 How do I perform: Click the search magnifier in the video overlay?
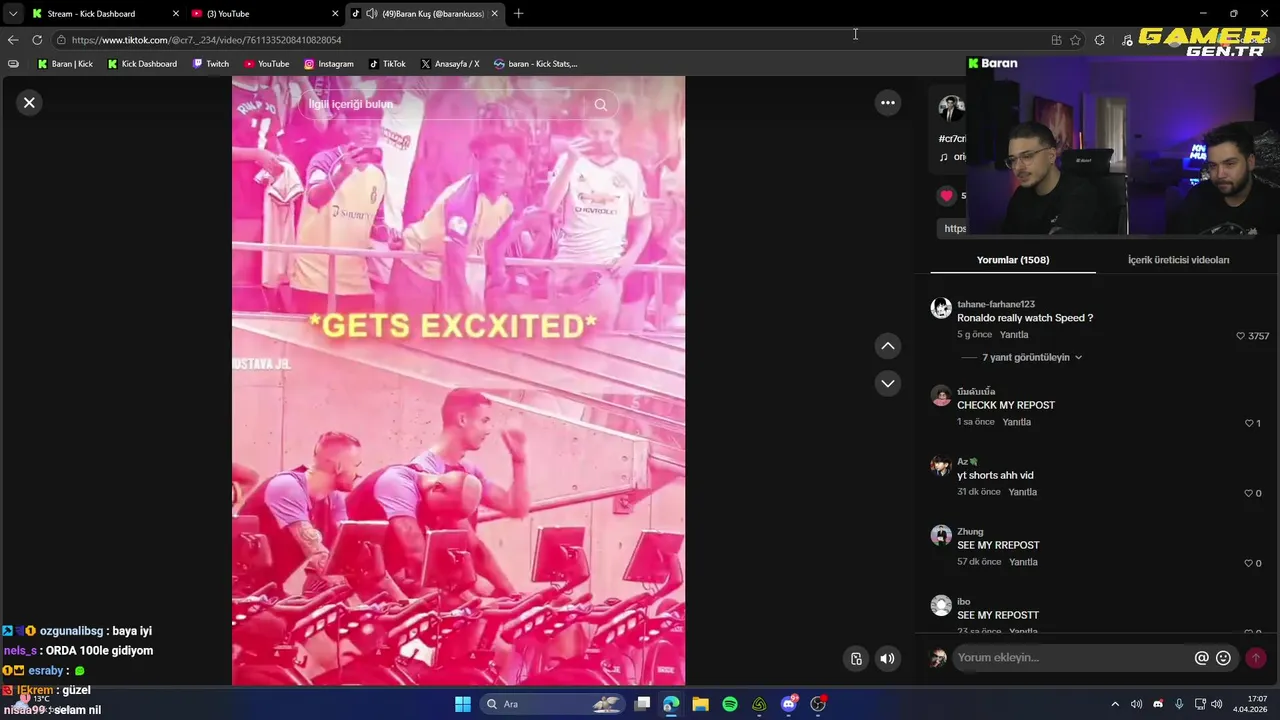600,104
